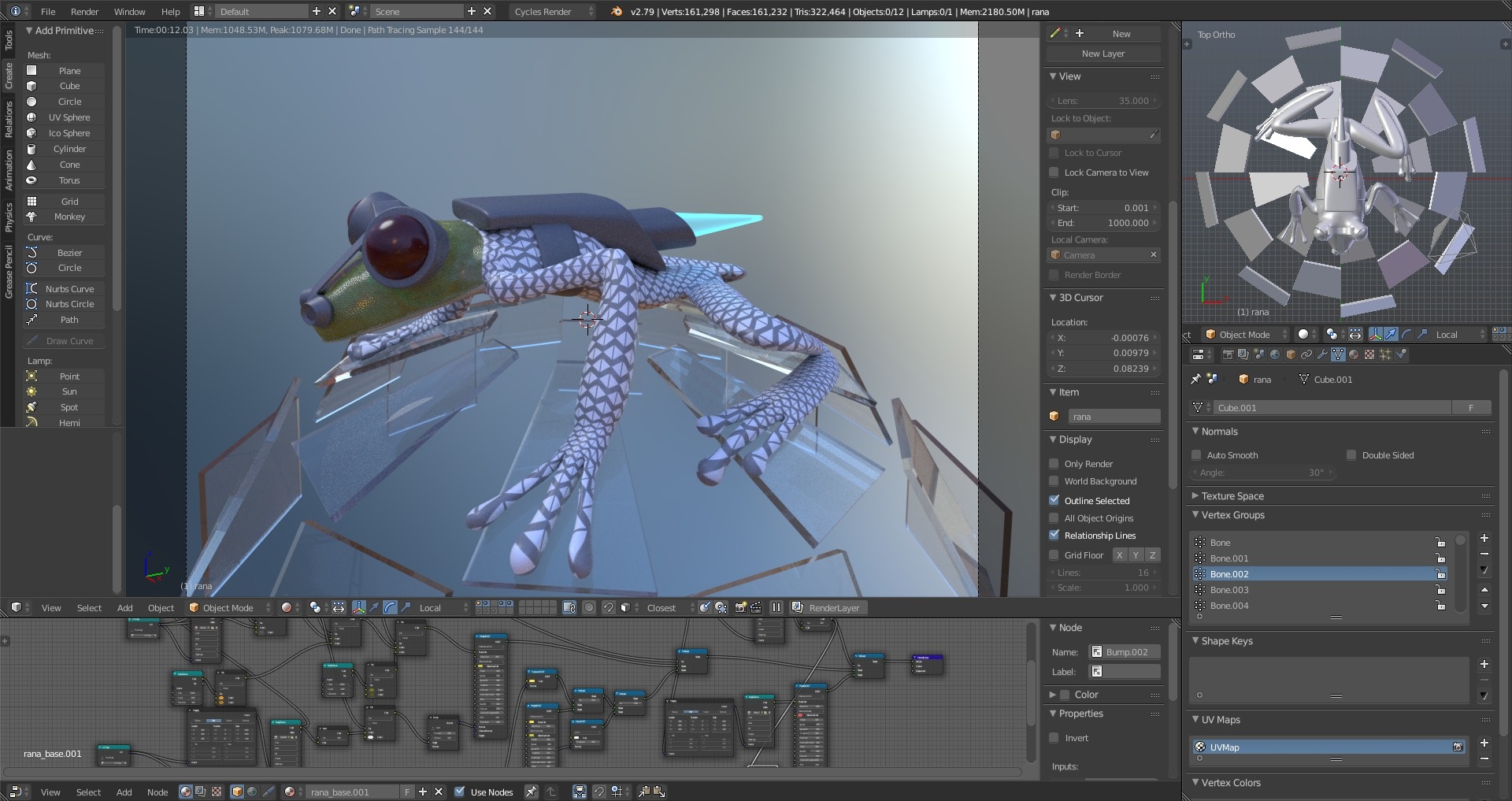Open the File menu
Screen dimensions: 1512x801
pos(48,11)
